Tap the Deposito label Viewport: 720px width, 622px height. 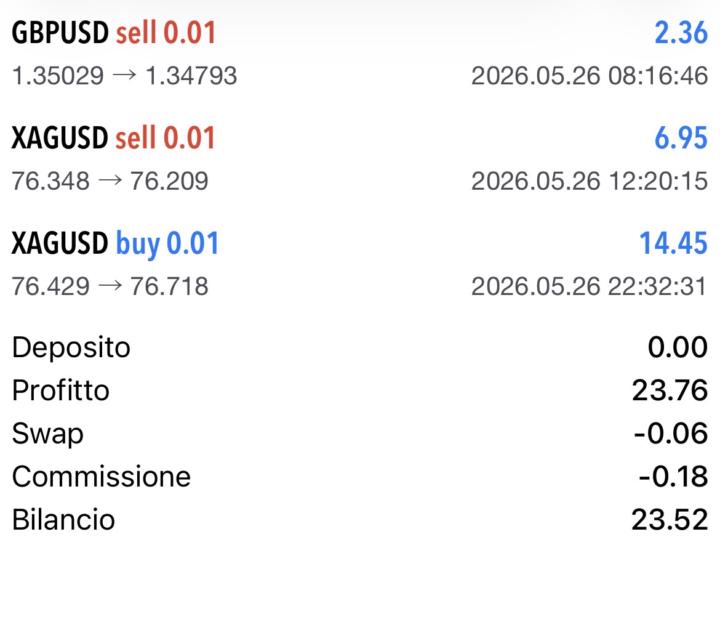pyautogui.click(x=71, y=348)
